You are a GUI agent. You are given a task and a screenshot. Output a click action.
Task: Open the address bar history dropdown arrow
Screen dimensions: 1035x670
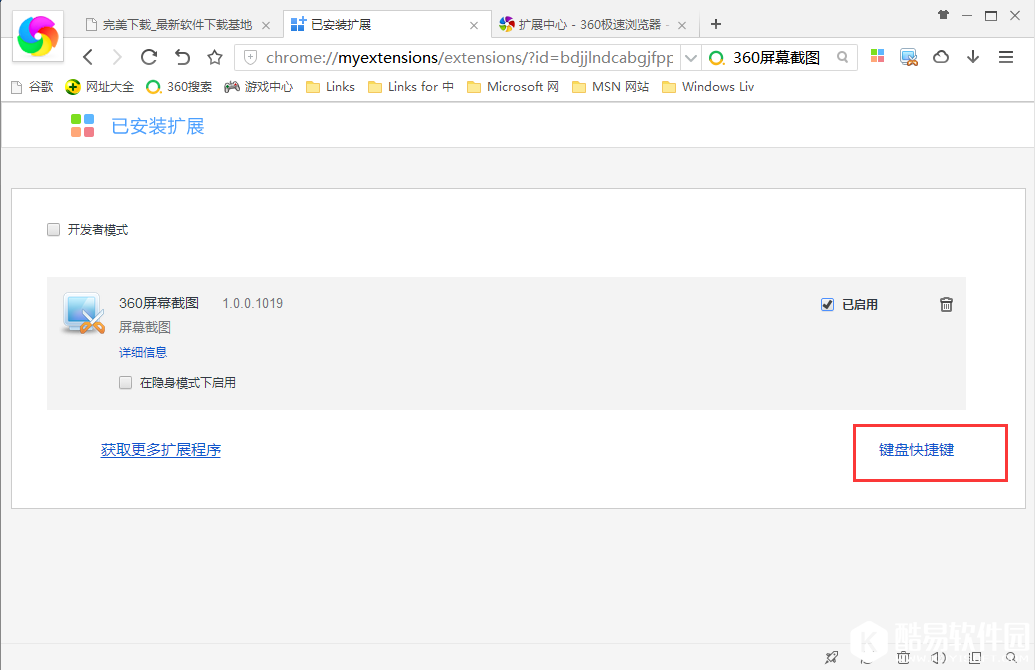690,57
